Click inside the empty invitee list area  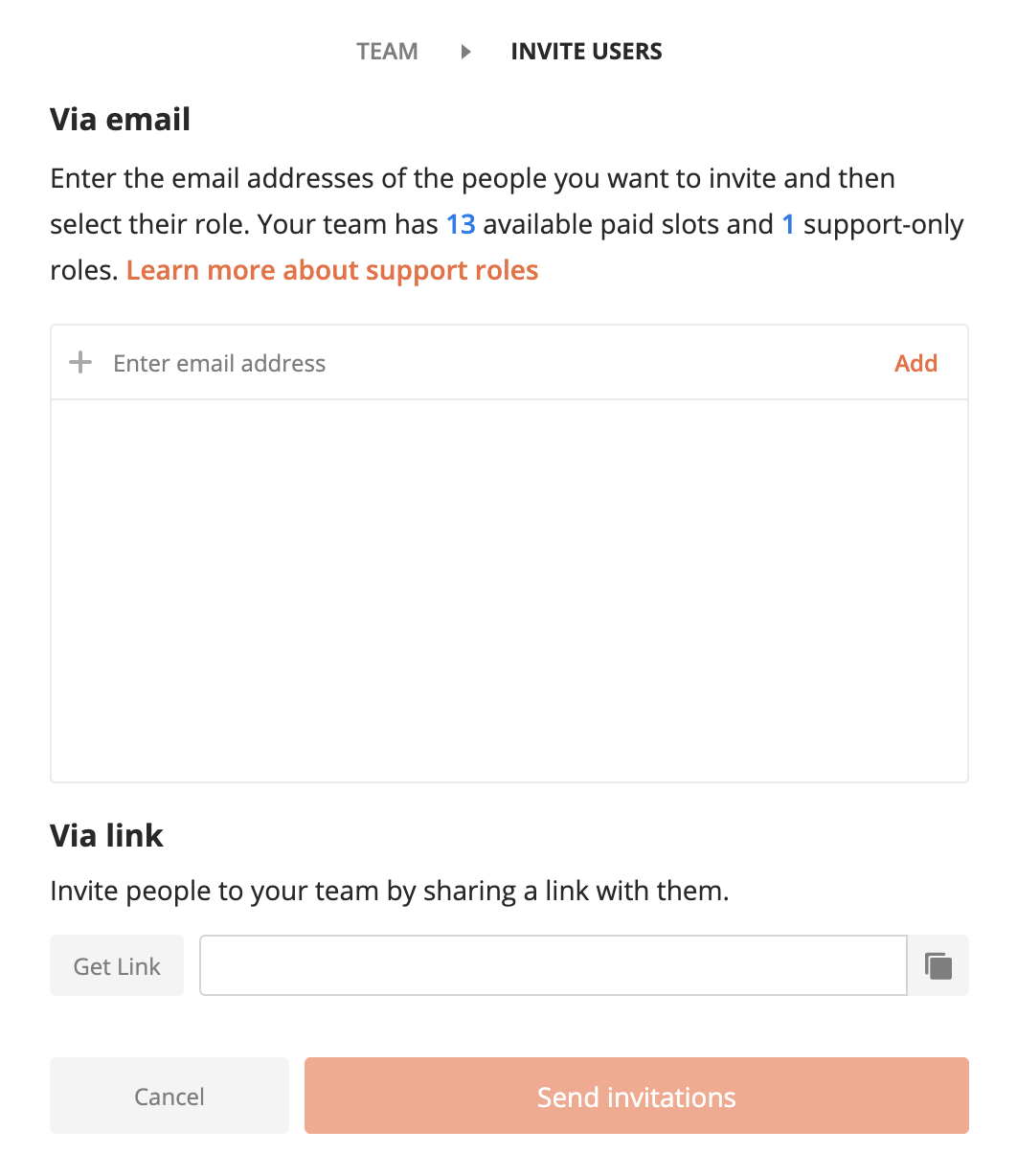(508, 590)
